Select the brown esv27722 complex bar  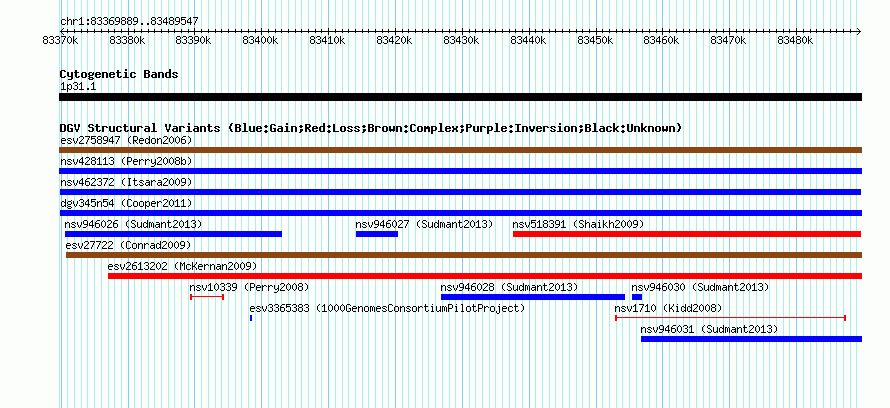coord(464,255)
